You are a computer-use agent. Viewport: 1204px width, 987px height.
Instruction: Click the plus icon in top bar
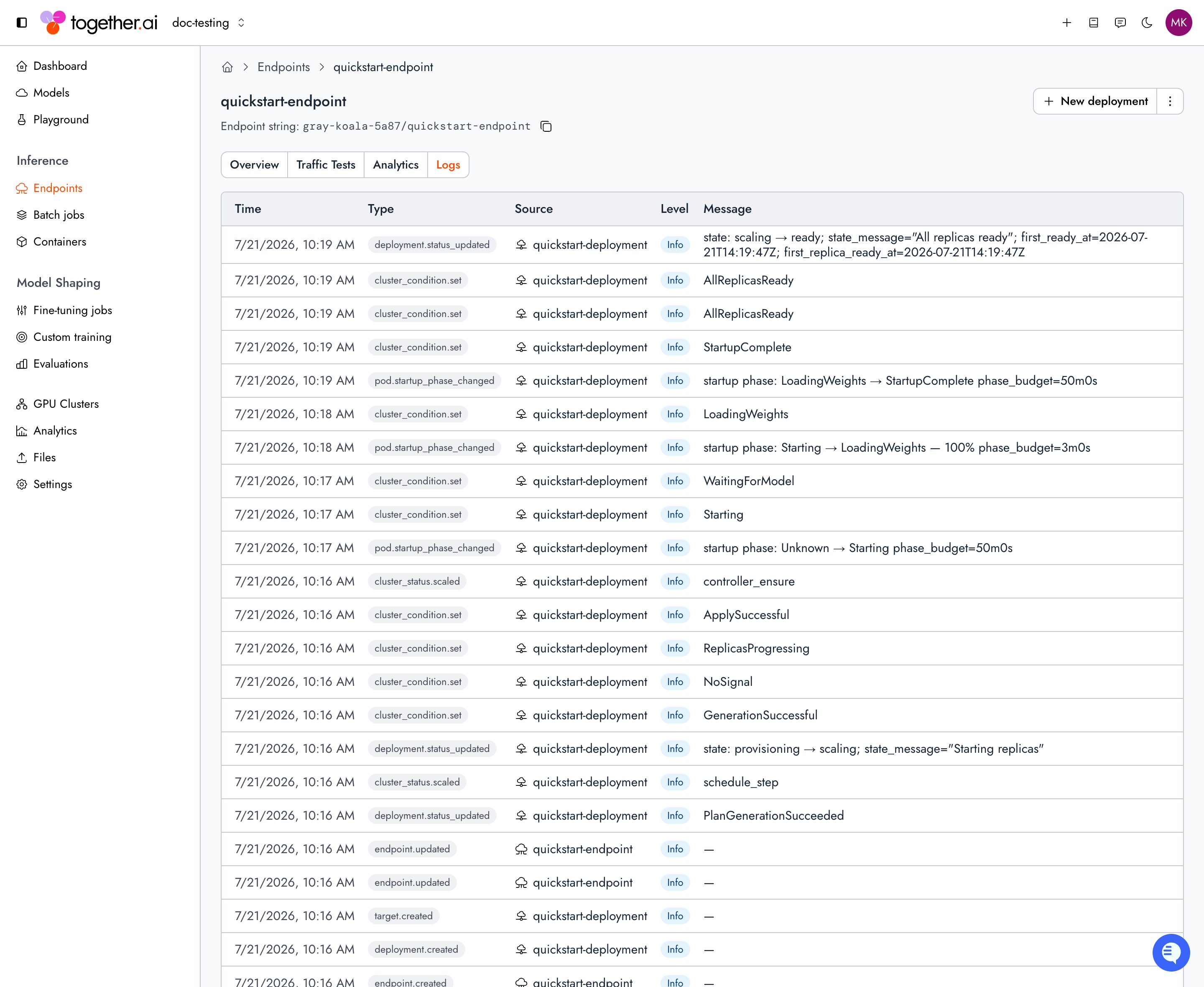click(1066, 23)
